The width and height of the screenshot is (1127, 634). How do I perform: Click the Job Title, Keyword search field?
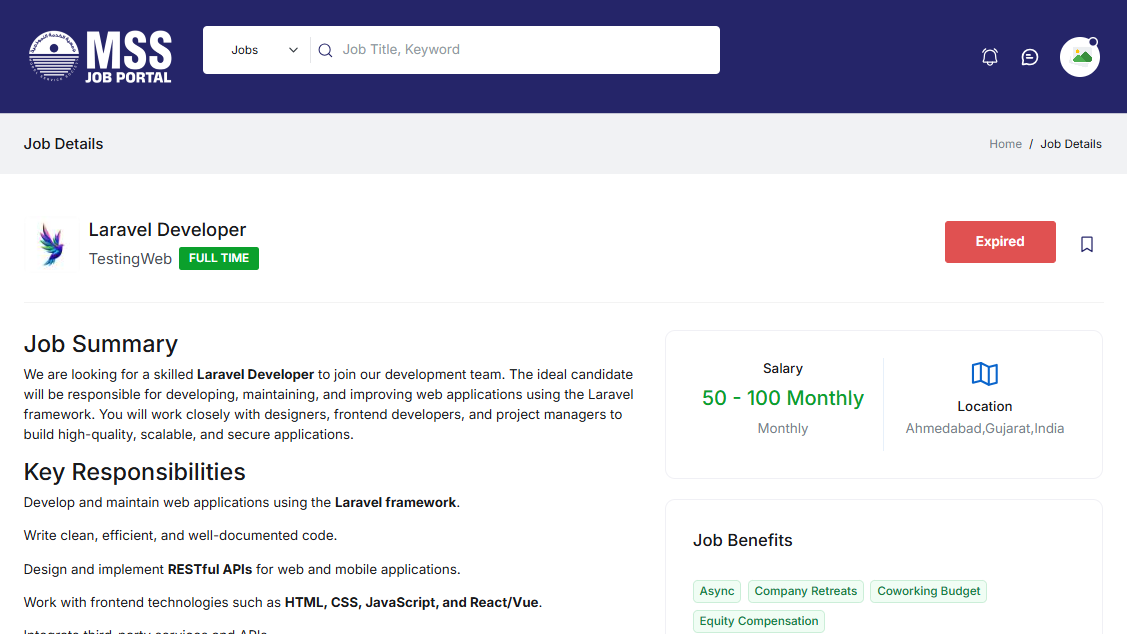click(x=520, y=50)
